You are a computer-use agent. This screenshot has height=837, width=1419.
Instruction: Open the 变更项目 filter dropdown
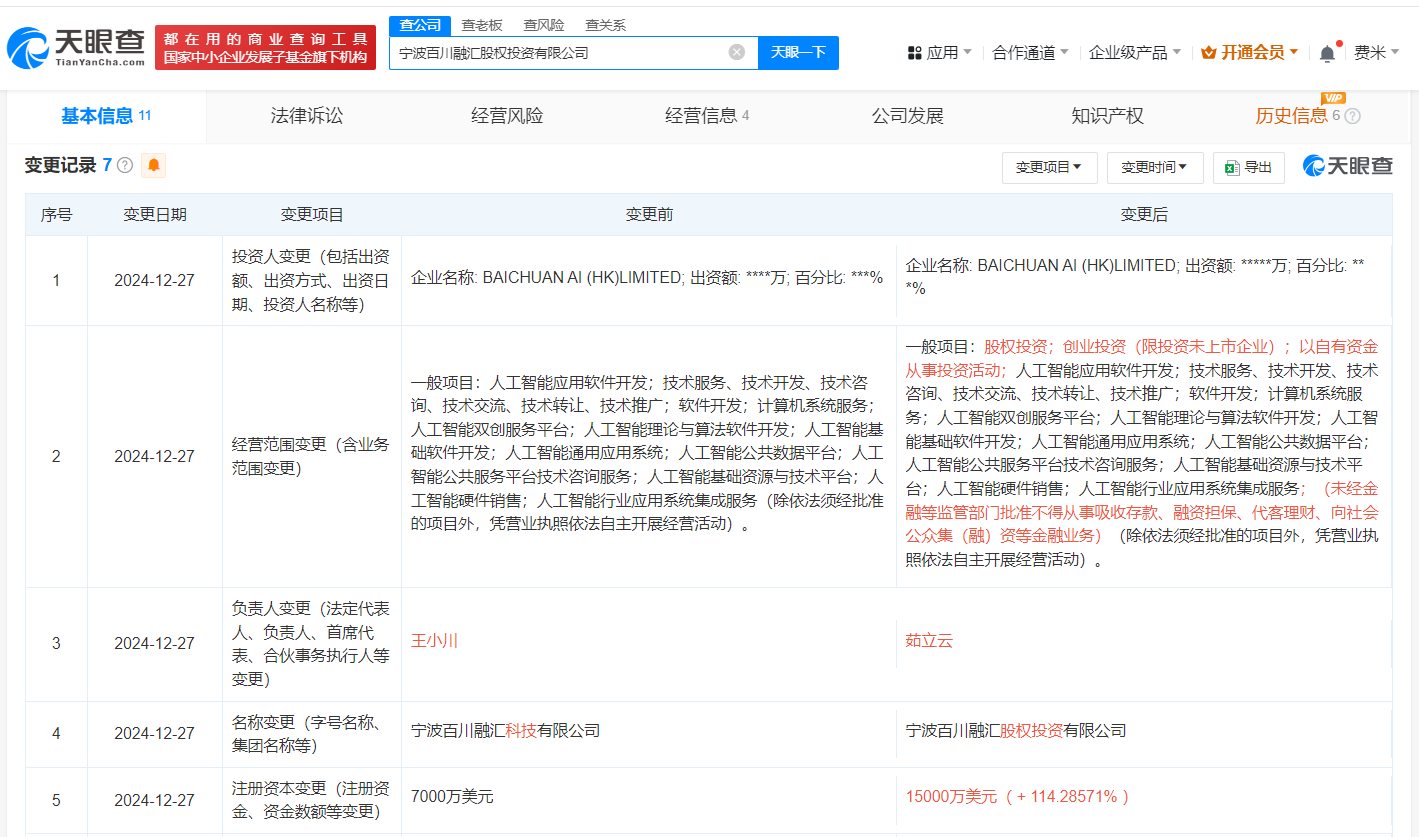tap(1049, 168)
